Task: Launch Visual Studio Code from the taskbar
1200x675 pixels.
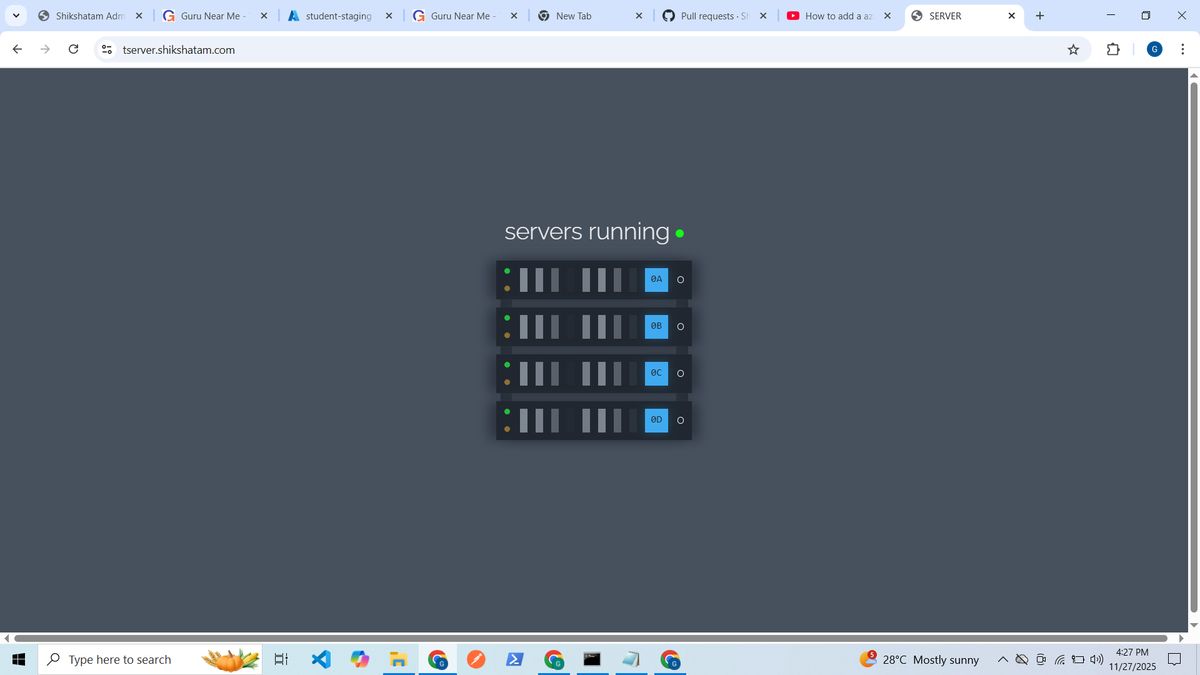Action: tap(320, 659)
